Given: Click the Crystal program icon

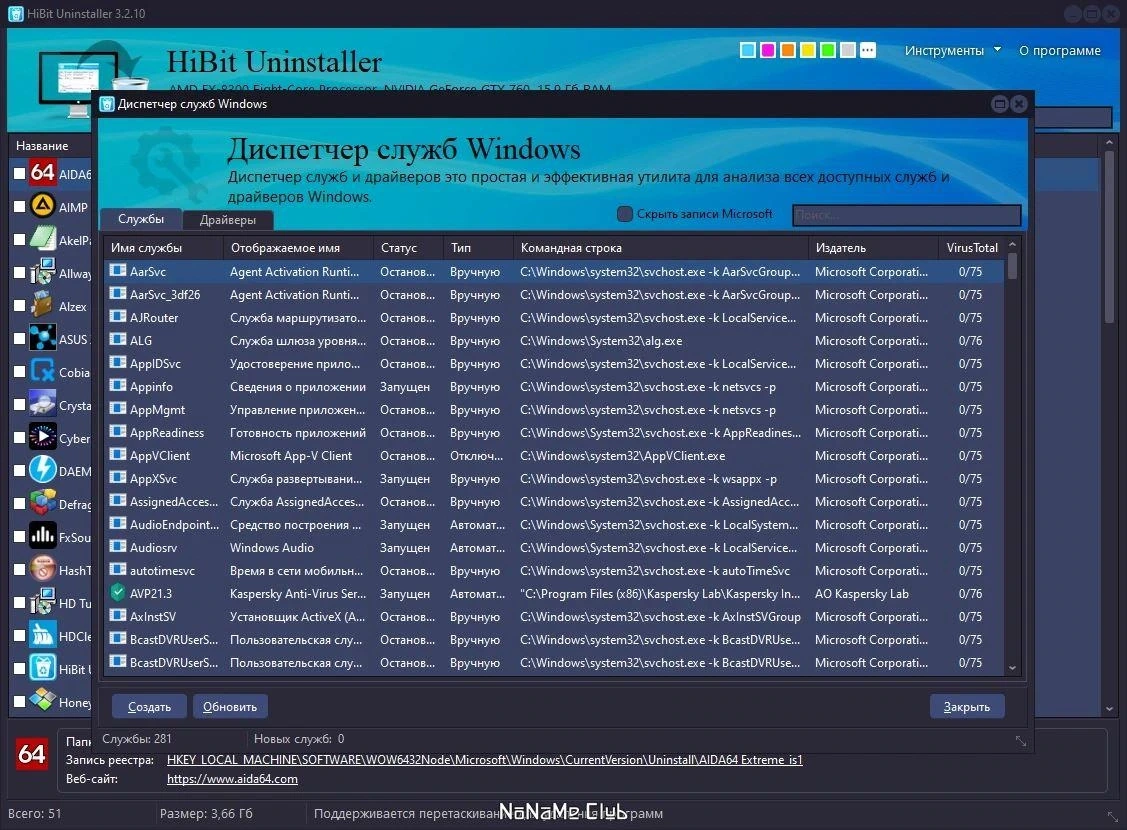Looking at the screenshot, I should 42,405.
